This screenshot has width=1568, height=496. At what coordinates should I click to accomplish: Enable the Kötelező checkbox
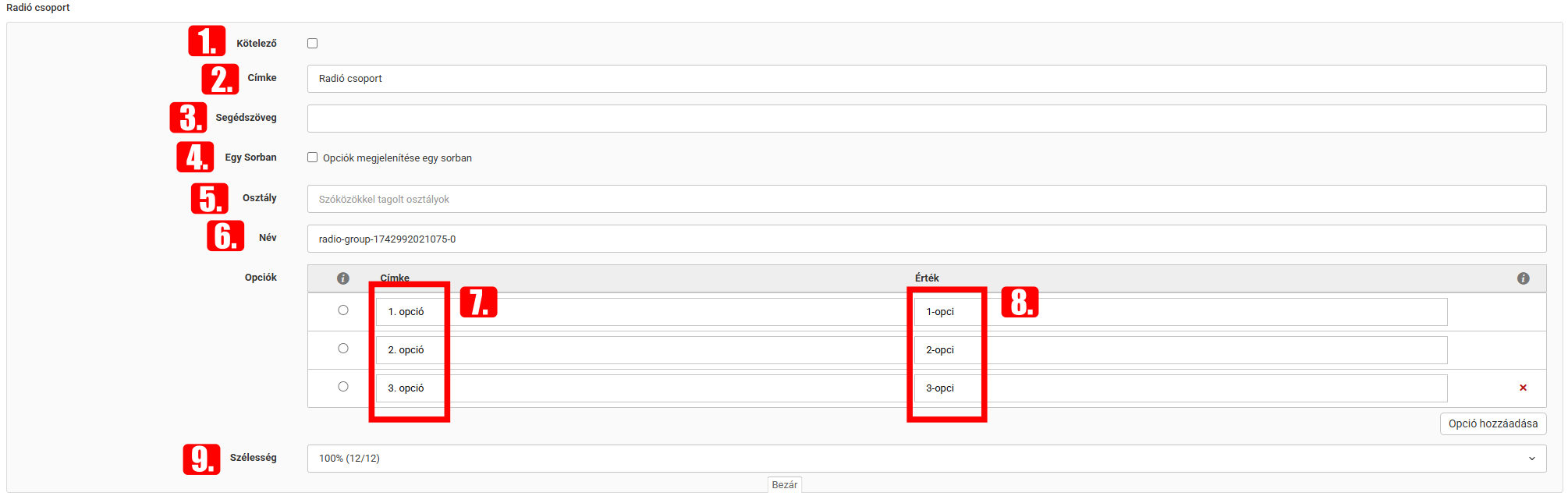312,44
